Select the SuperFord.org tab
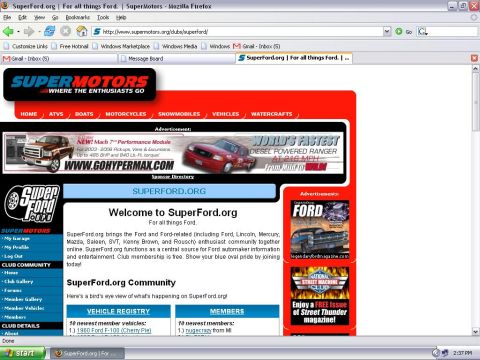The image size is (480, 360). pyautogui.click(x=294, y=58)
